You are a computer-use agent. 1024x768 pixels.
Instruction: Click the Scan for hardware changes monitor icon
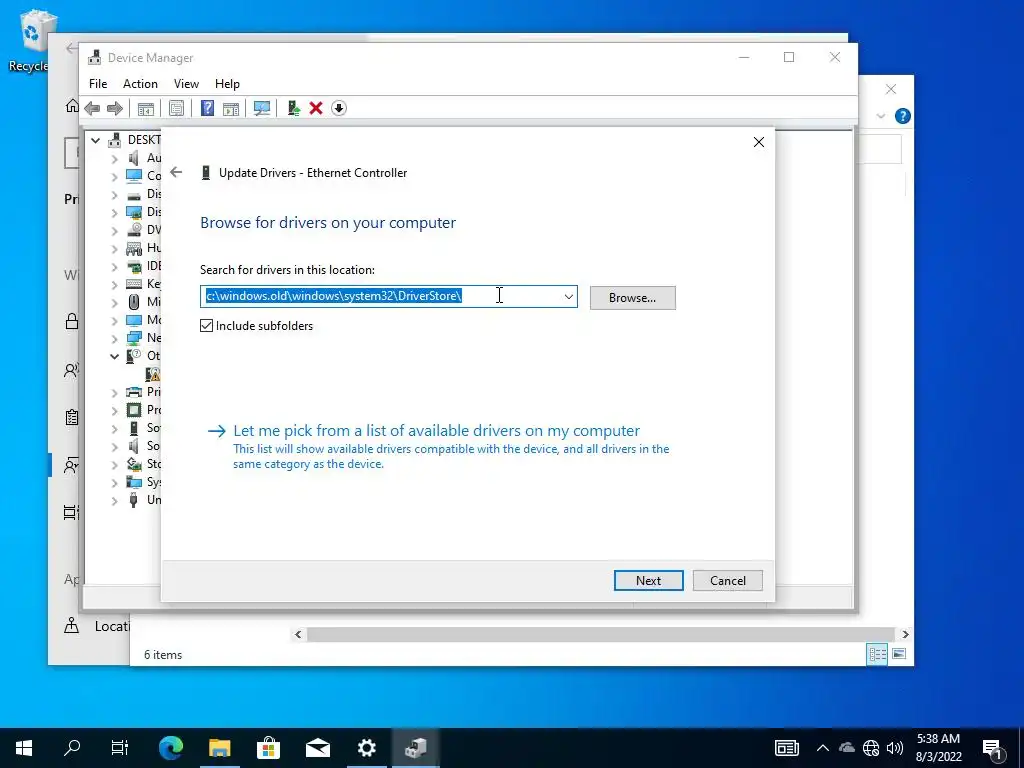[x=262, y=108]
